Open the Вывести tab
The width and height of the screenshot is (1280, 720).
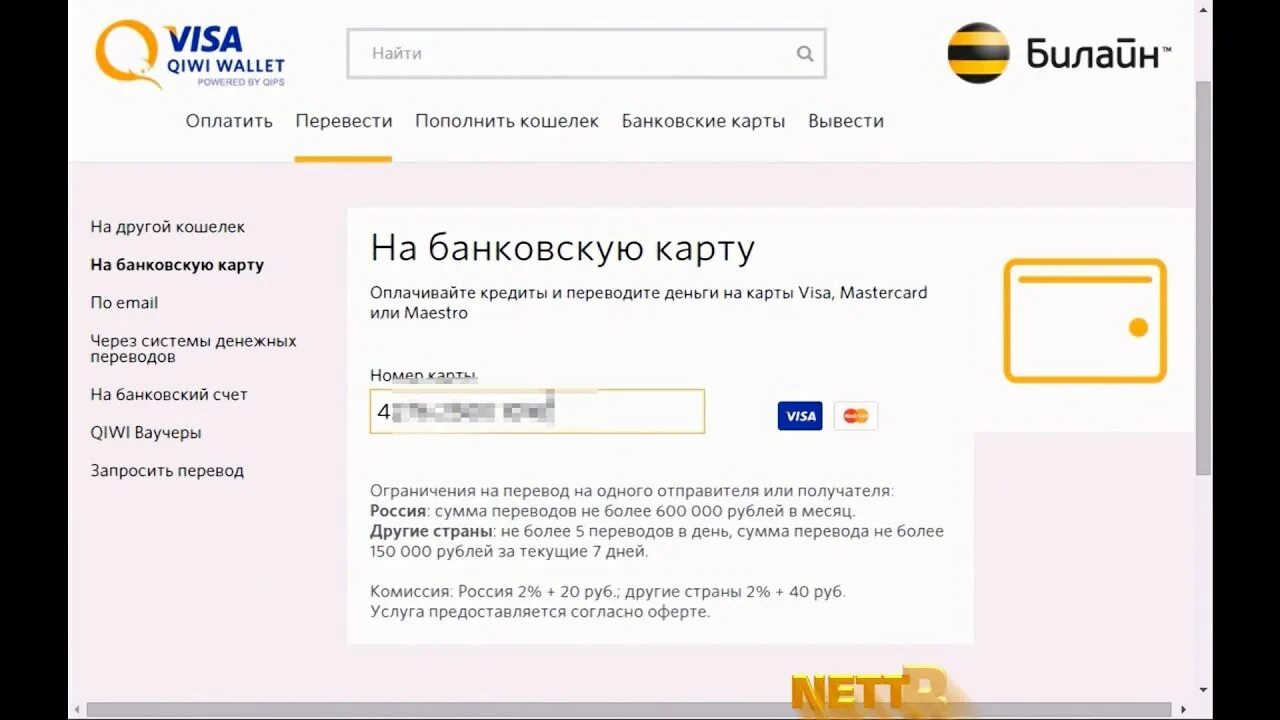point(846,121)
